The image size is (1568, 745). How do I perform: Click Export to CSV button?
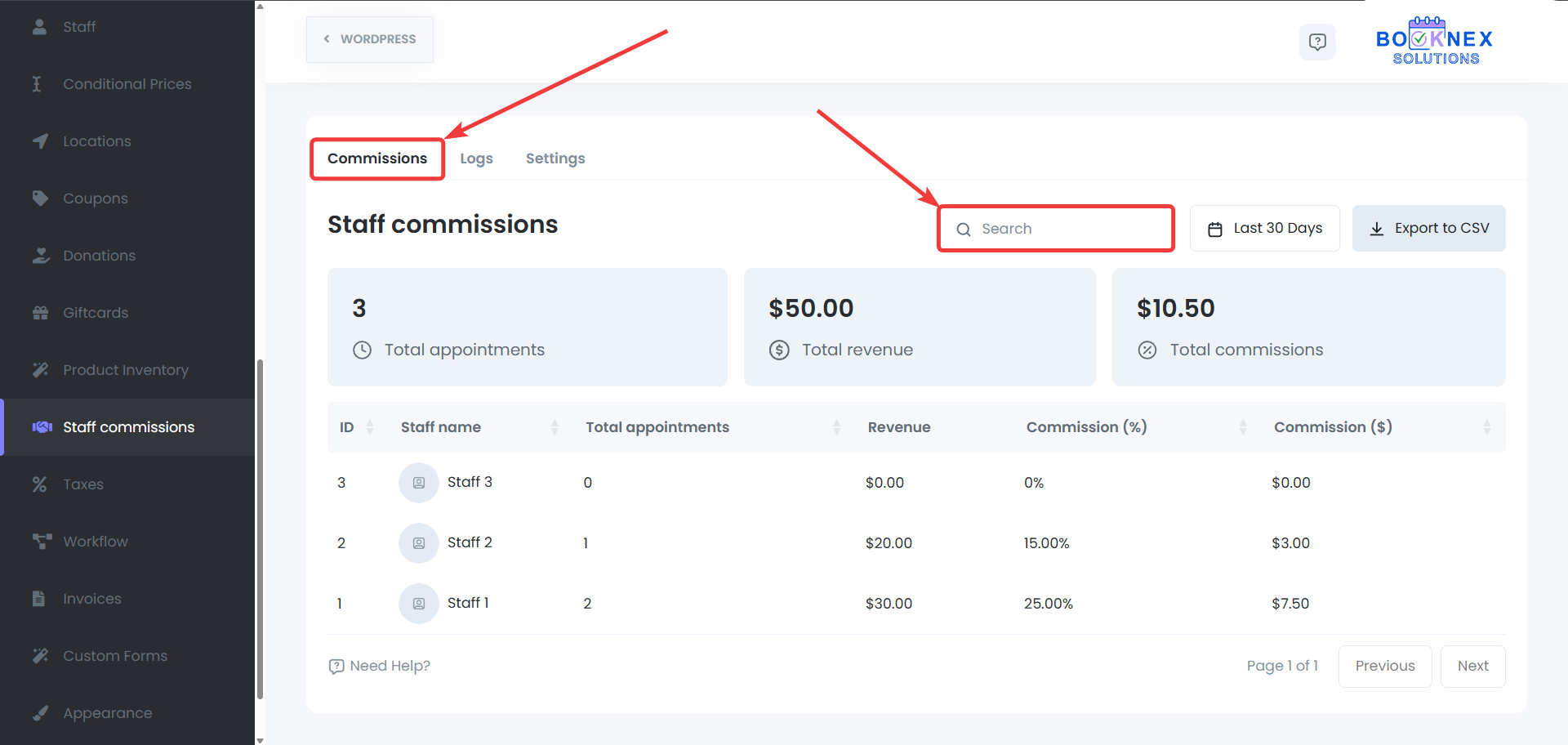1428,229
